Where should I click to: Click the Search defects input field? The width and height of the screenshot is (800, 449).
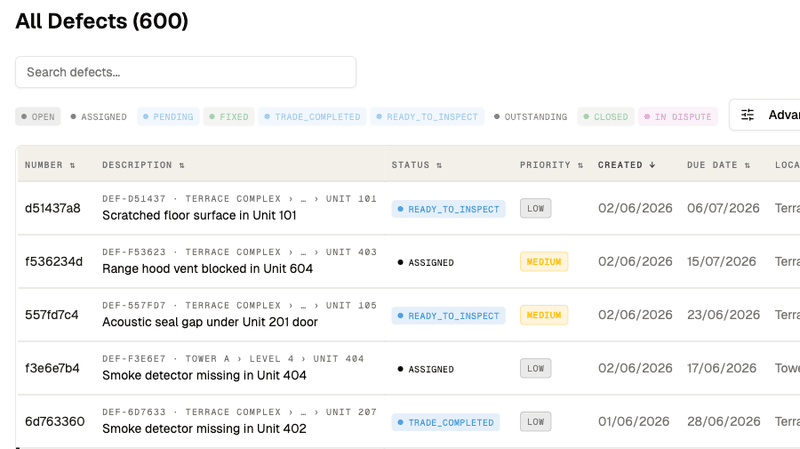186,72
